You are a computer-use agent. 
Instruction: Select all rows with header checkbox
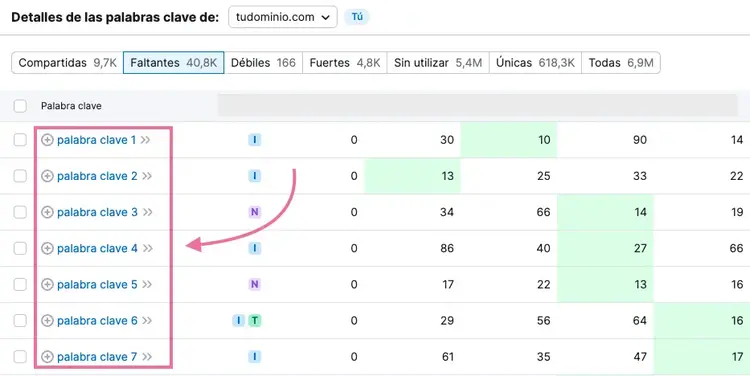coord(20,106)
